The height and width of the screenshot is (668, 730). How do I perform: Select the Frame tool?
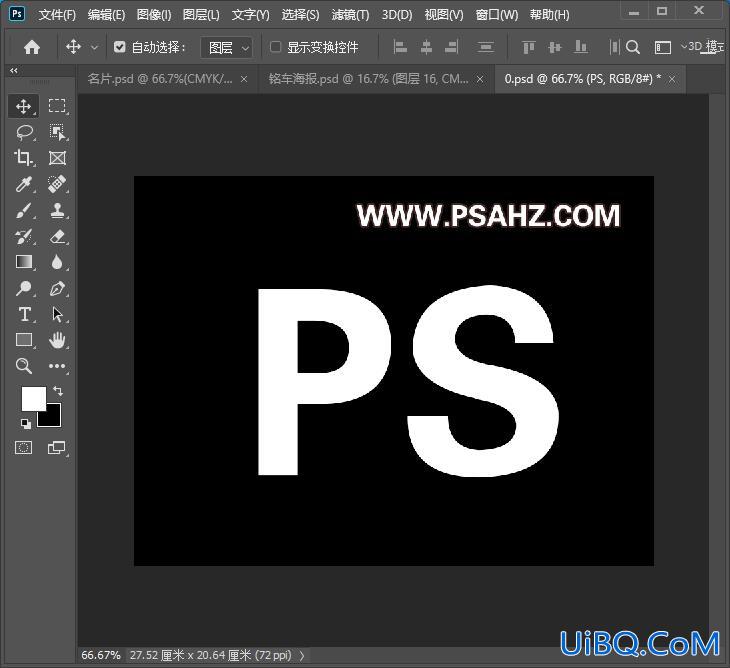click(x=57, y=158)
